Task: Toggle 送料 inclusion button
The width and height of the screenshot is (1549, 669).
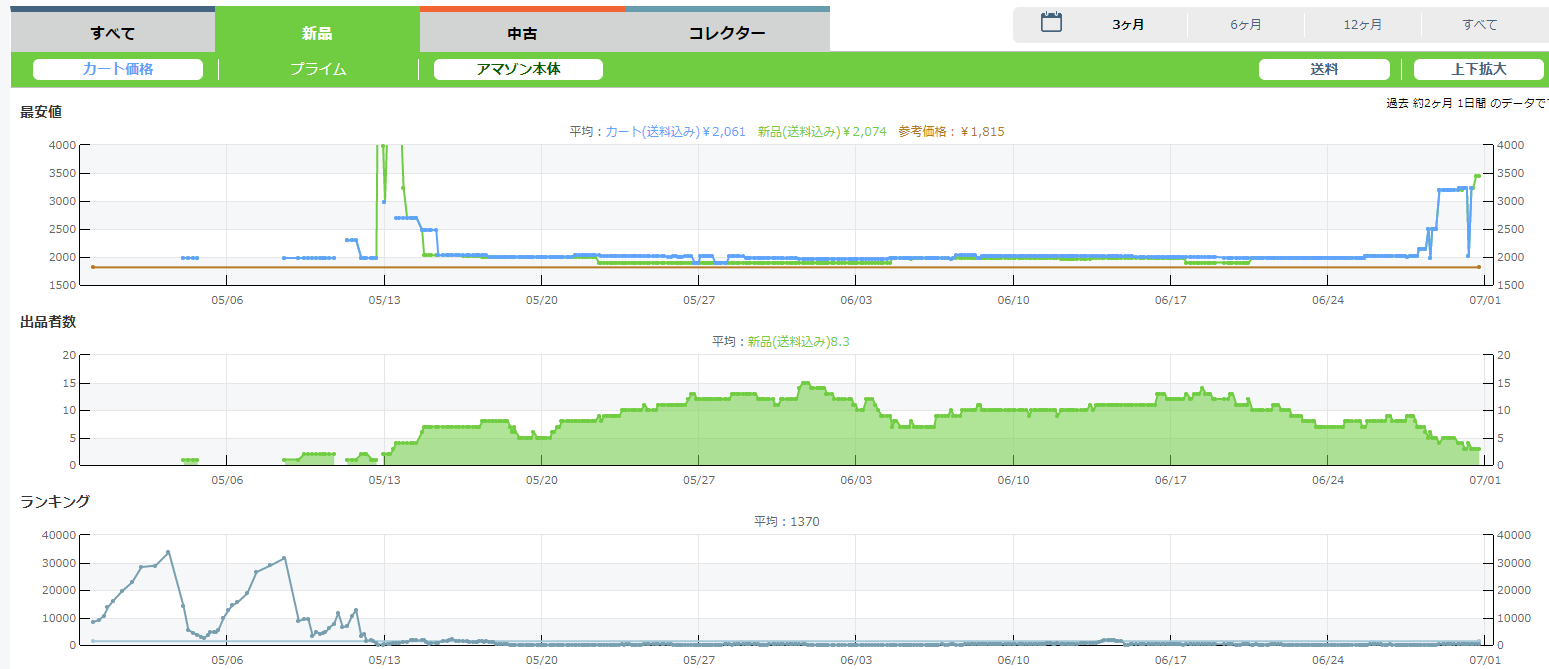Action: coord(1324,69)
